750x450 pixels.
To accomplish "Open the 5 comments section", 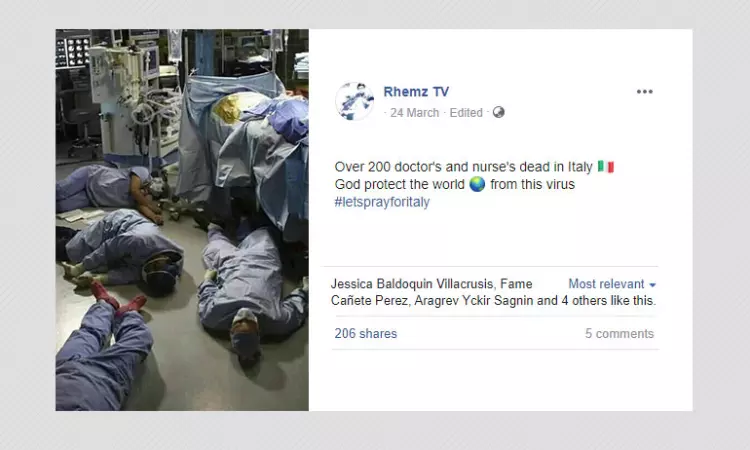I will (619, 334).
